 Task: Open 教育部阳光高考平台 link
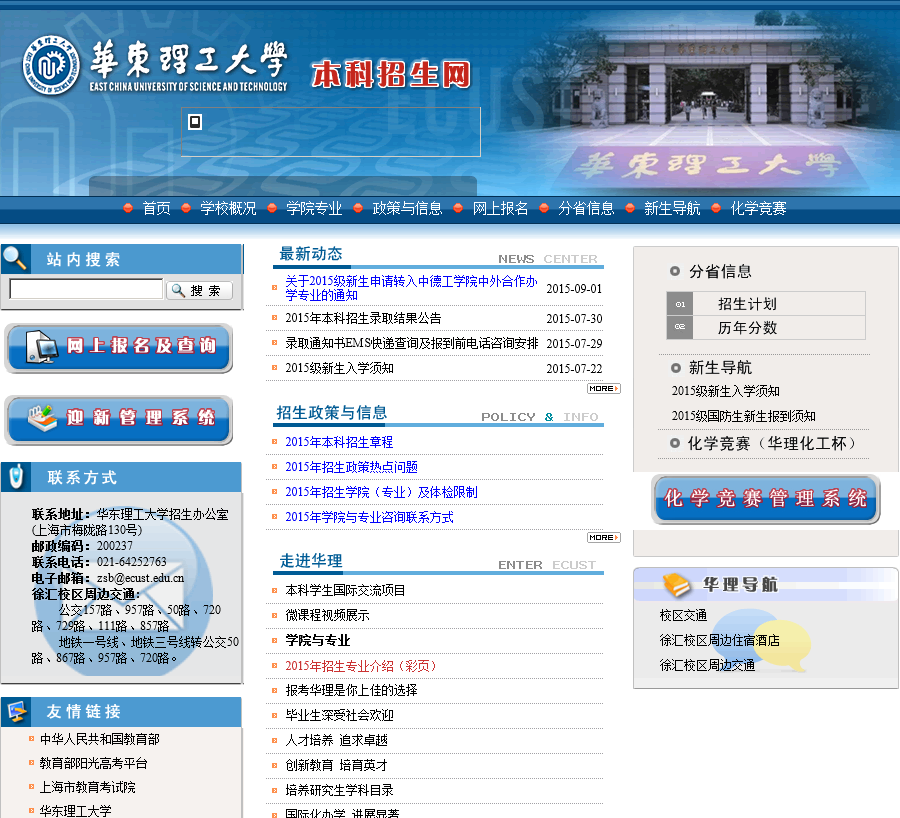(x=94, y=763)
